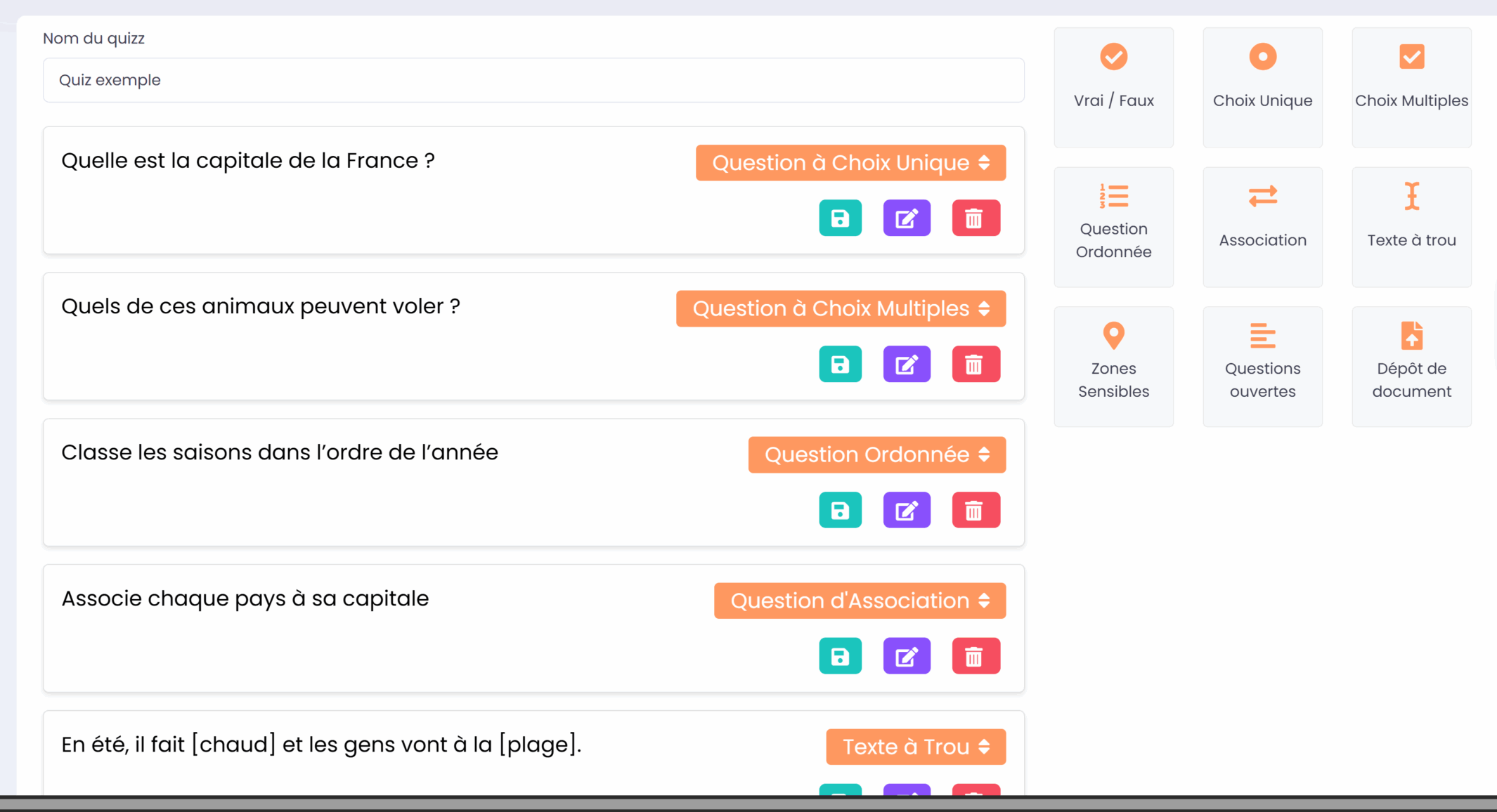Add a Choix Unique question type
This screenshot has width=1497, height=812.
tap(1262, 87)
